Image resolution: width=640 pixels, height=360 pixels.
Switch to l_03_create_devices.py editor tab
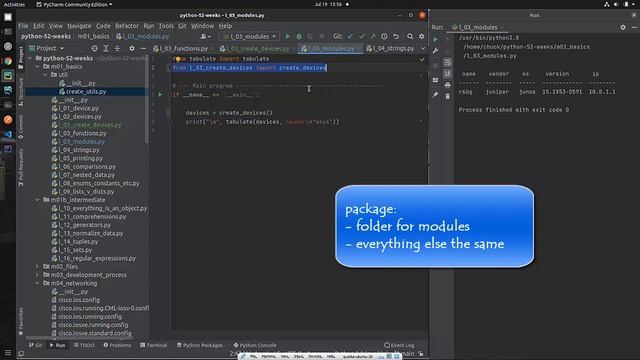tap(257, 48)
